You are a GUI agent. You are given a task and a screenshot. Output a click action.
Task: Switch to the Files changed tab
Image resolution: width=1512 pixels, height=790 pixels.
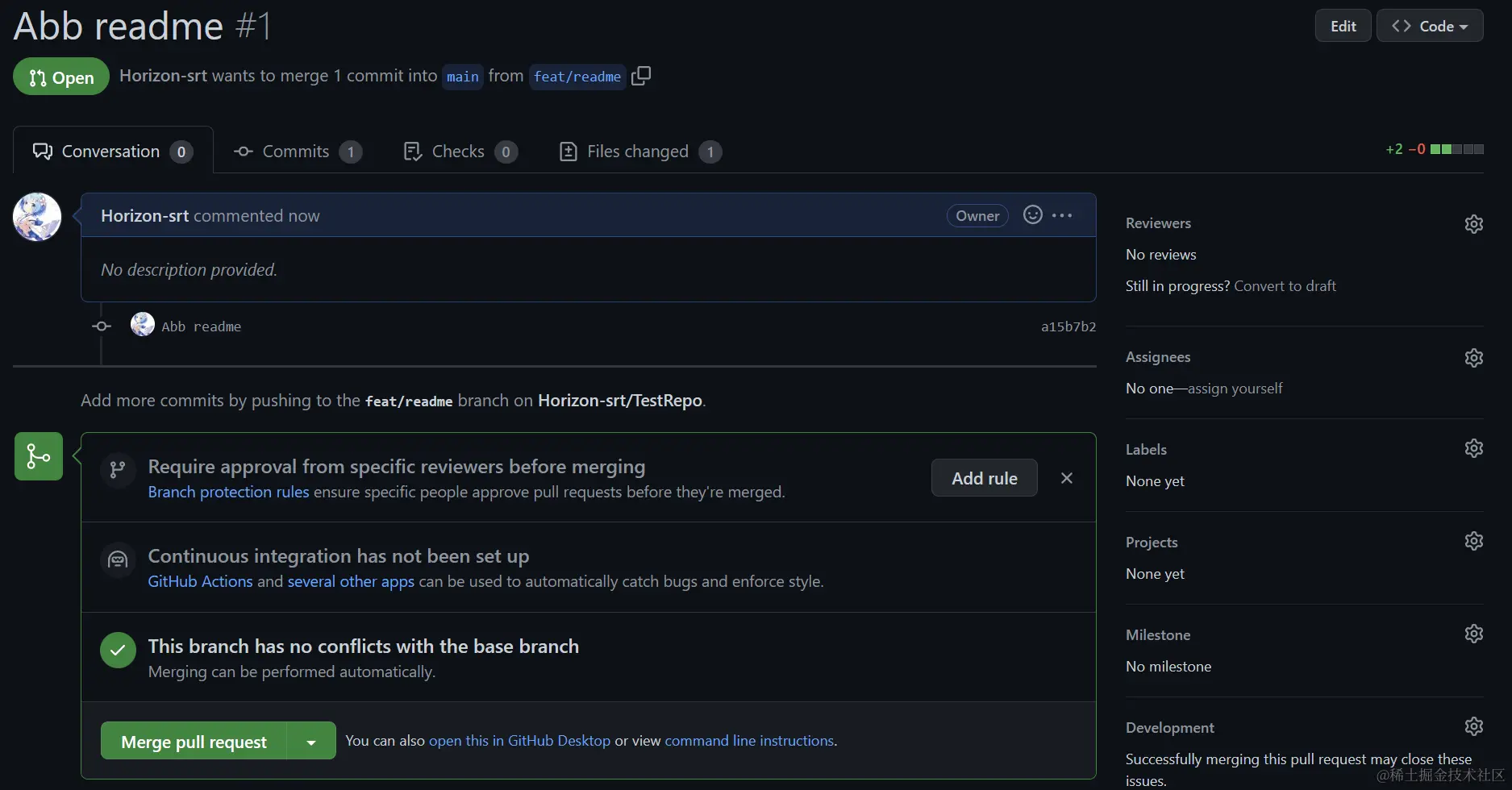(640, 151)
